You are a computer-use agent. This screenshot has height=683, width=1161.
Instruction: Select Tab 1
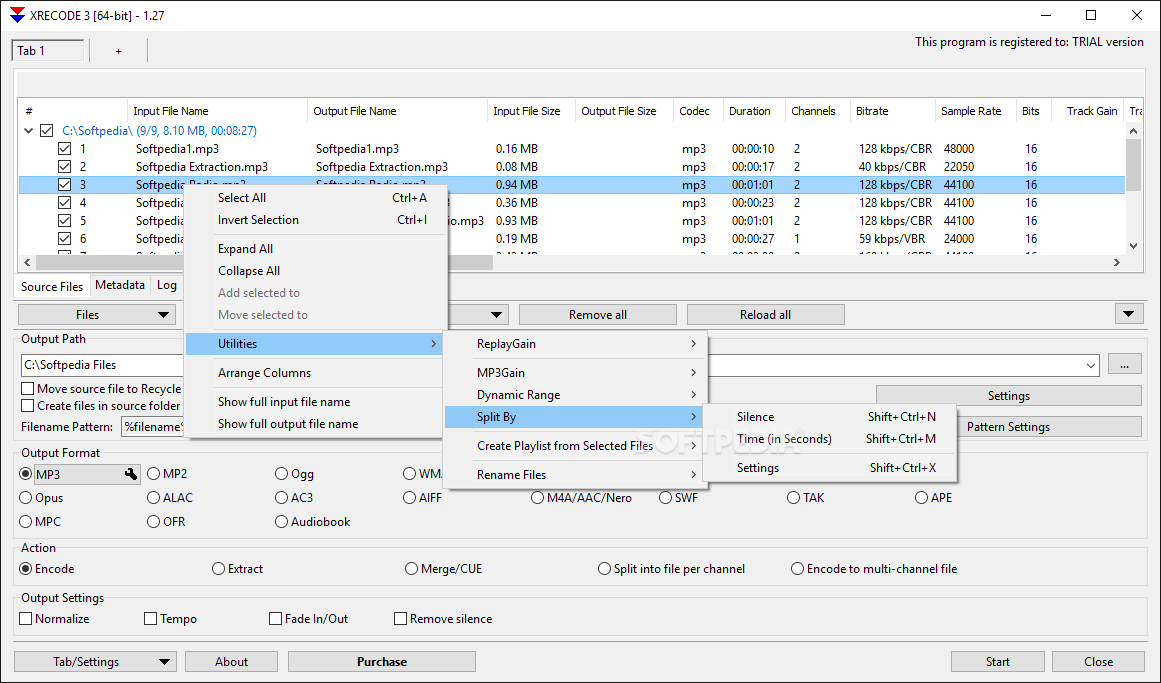(47, 50)
